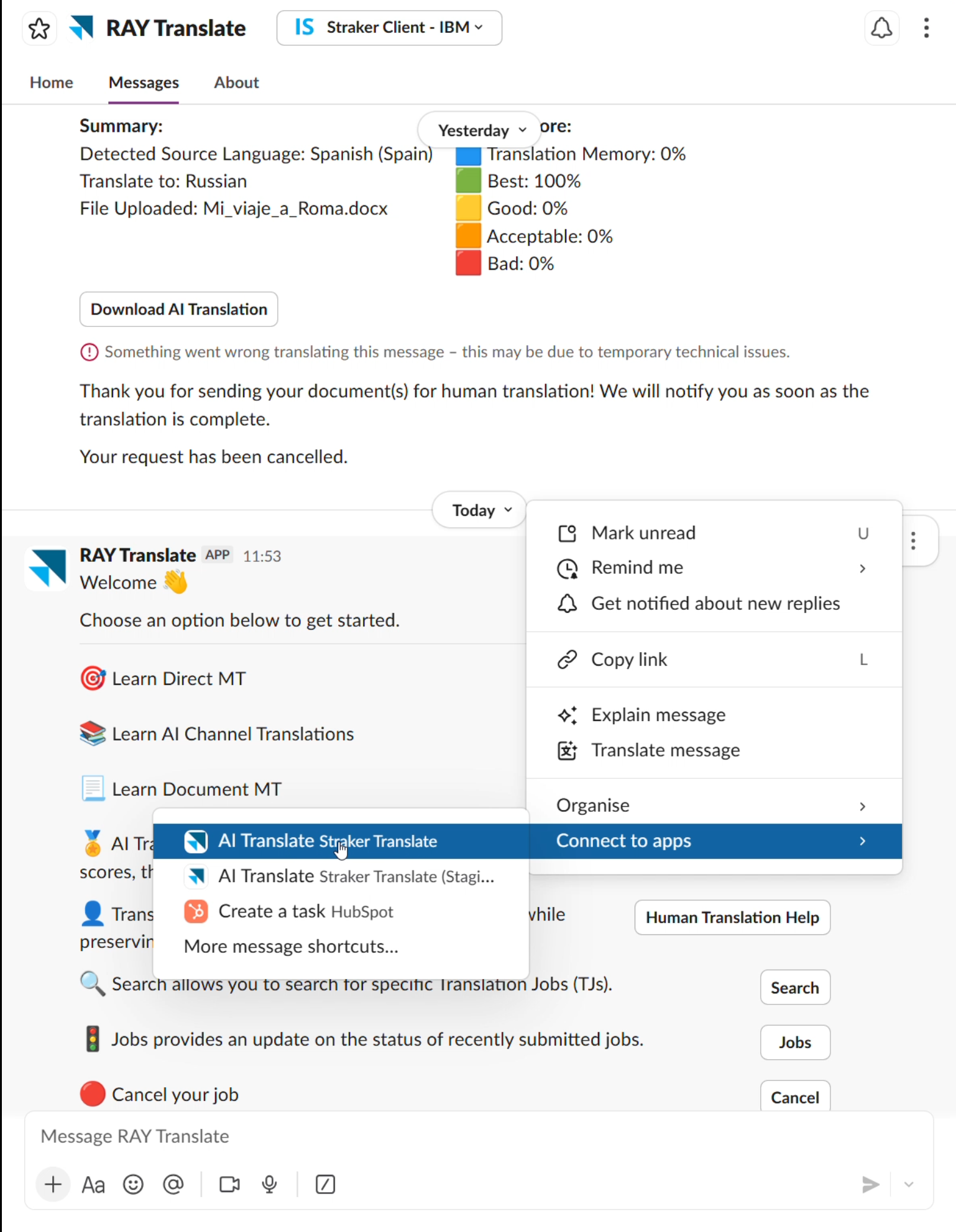Click the mention @ icon
956x1232 pixels.
[173, 1184]
